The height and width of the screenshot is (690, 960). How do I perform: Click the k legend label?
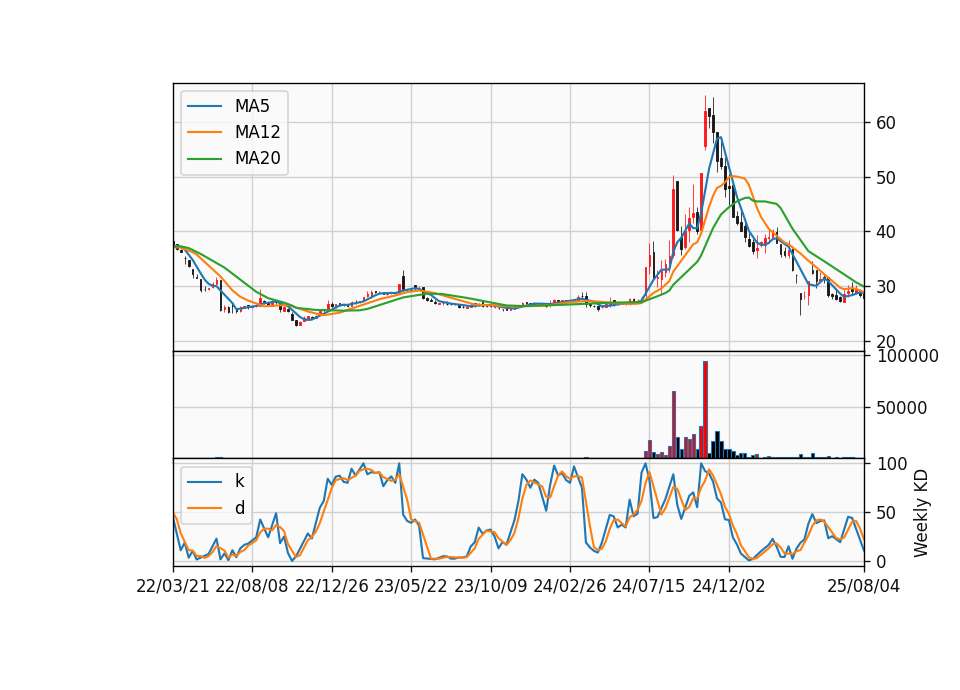click(239, 481)
